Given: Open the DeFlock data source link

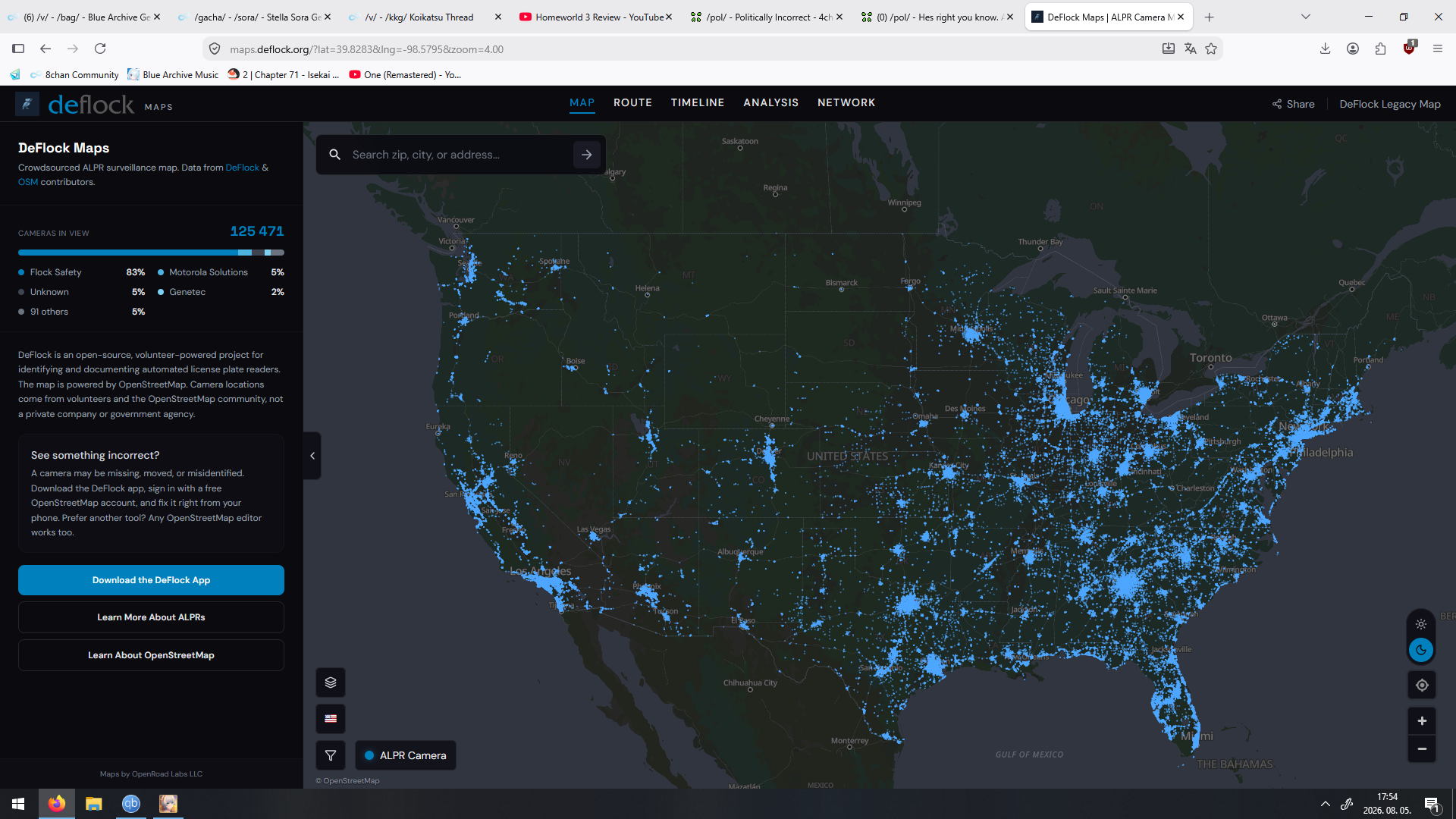Looking at the screenshot, I should [243, 168].
